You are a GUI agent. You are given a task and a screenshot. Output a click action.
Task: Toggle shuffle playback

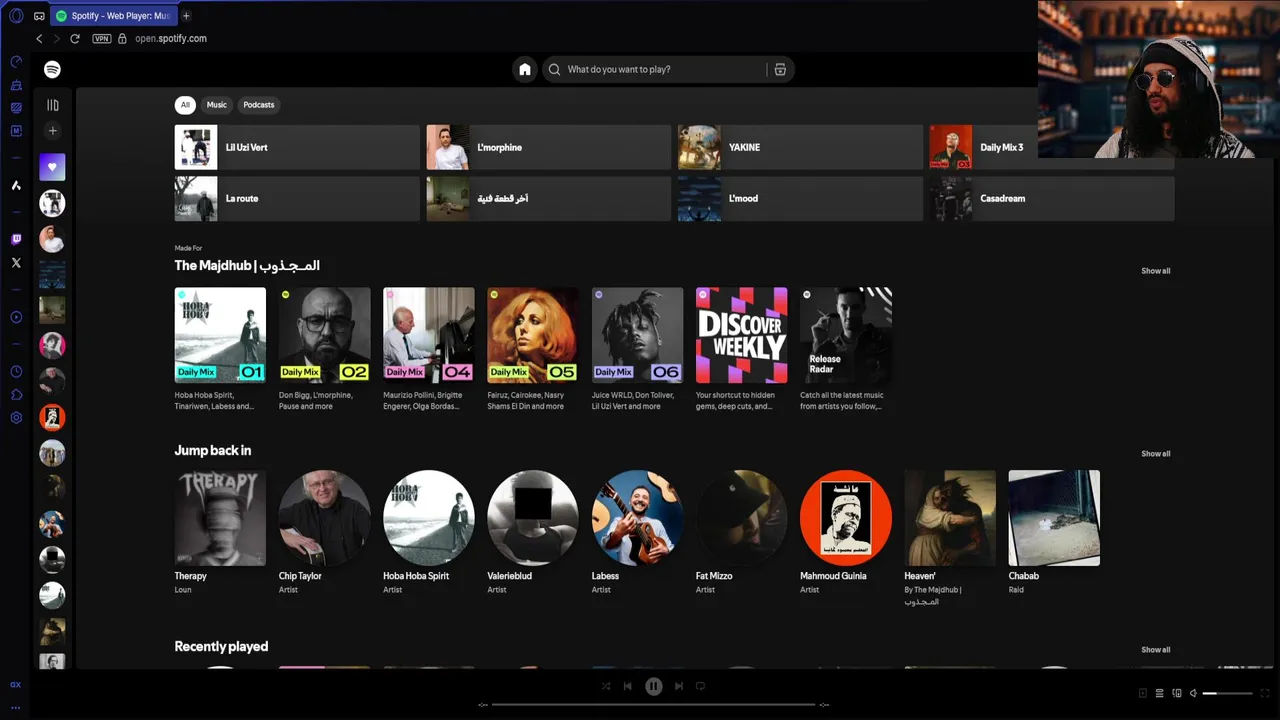[606, 686]
